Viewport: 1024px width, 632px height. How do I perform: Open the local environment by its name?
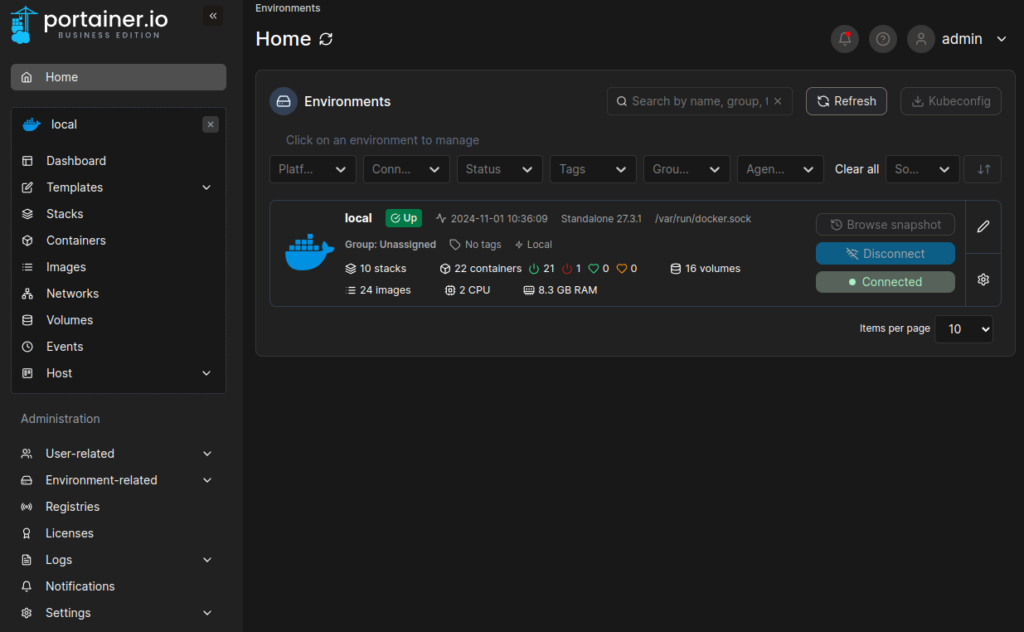(x=359, y=218)
